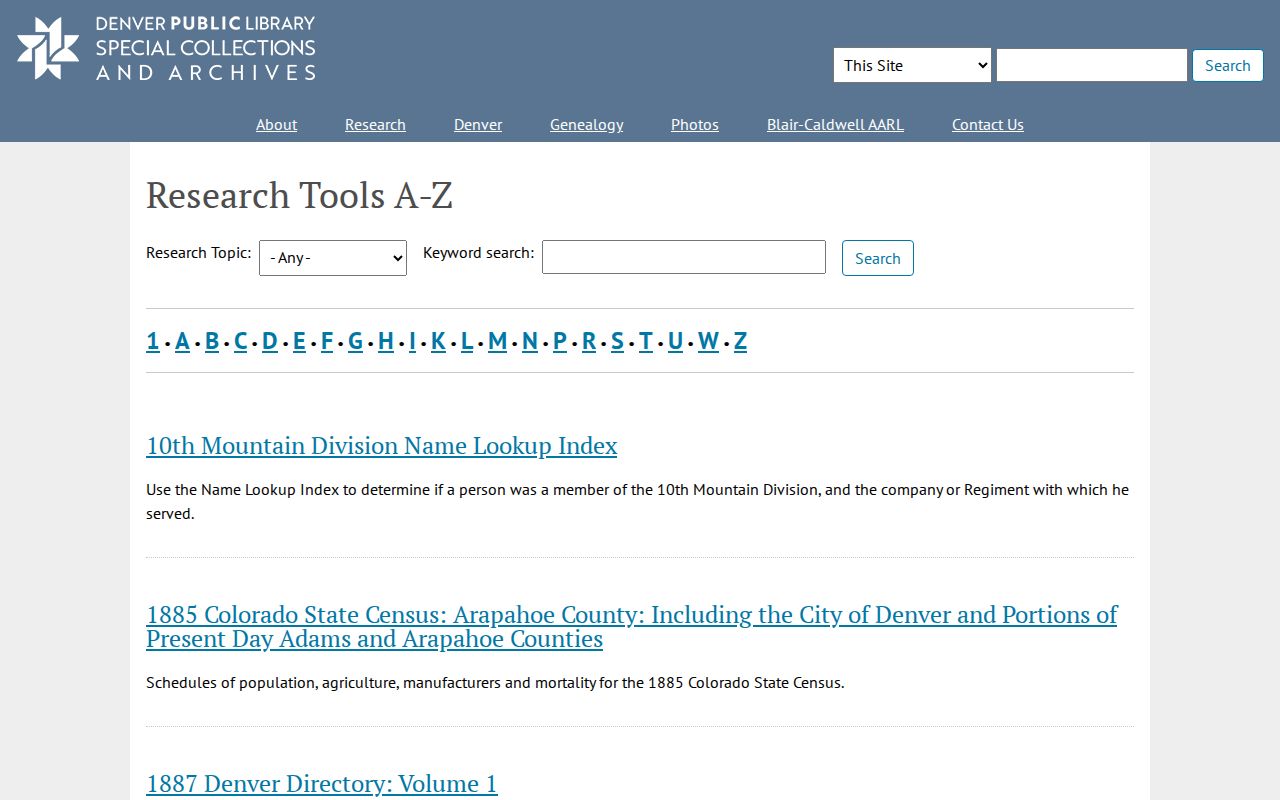Focus the header site search field
Viewport: 1280px width, 800px height.
click(1092, 65)
